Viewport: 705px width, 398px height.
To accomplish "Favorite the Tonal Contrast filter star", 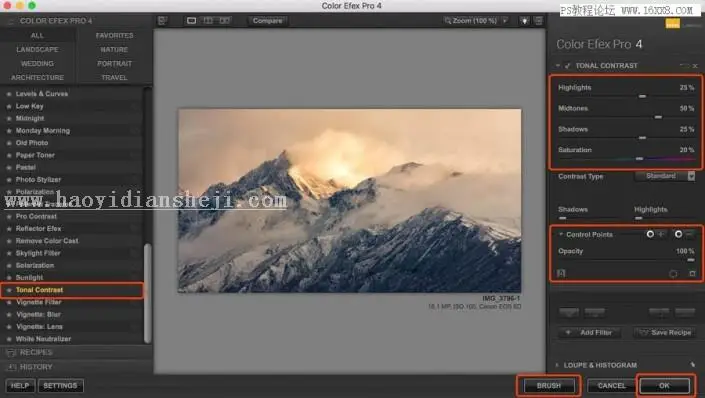I will pyautogui.click(x=9, y=290).
